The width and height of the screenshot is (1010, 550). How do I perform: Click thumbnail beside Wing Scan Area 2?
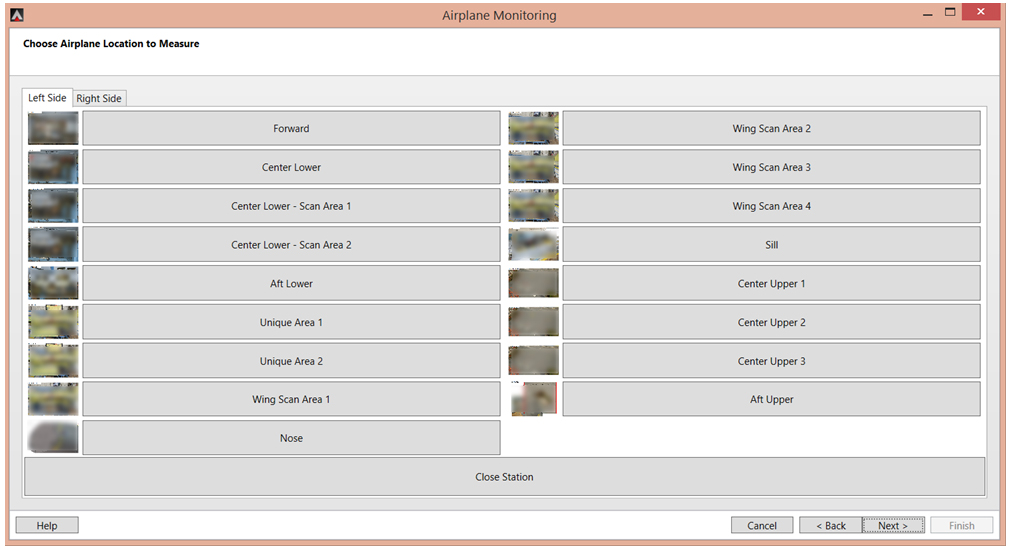pyautogui.click(x=533, y=128)
